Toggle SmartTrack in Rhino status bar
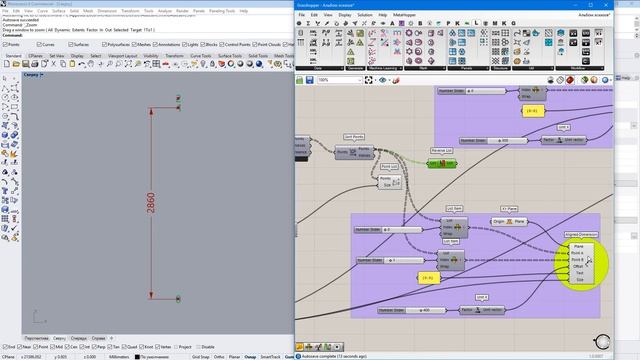The width and height of the screenshot is (640, 360). point(270,357)
